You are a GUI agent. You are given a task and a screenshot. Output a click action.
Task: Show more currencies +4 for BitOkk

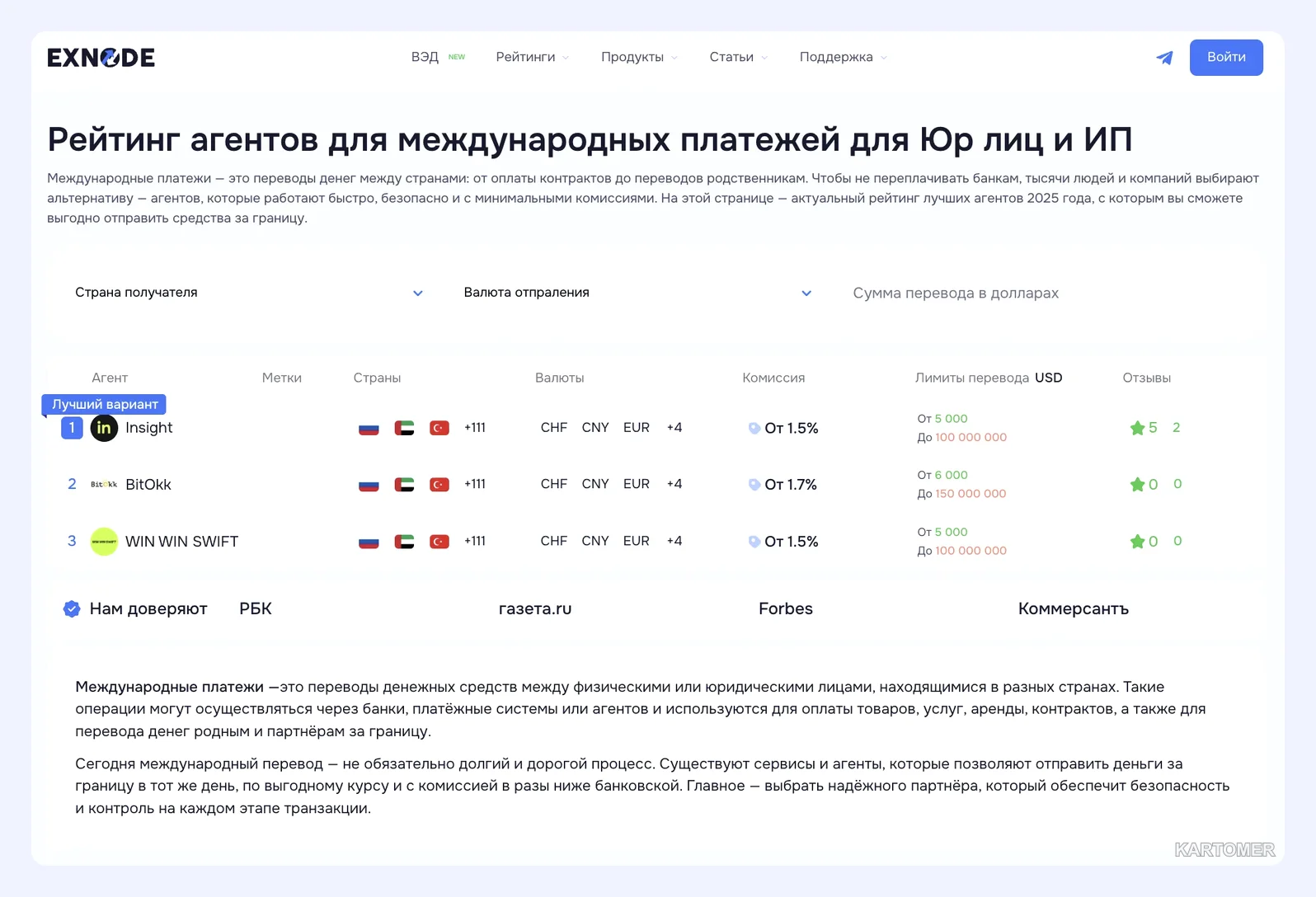point(674,484)
